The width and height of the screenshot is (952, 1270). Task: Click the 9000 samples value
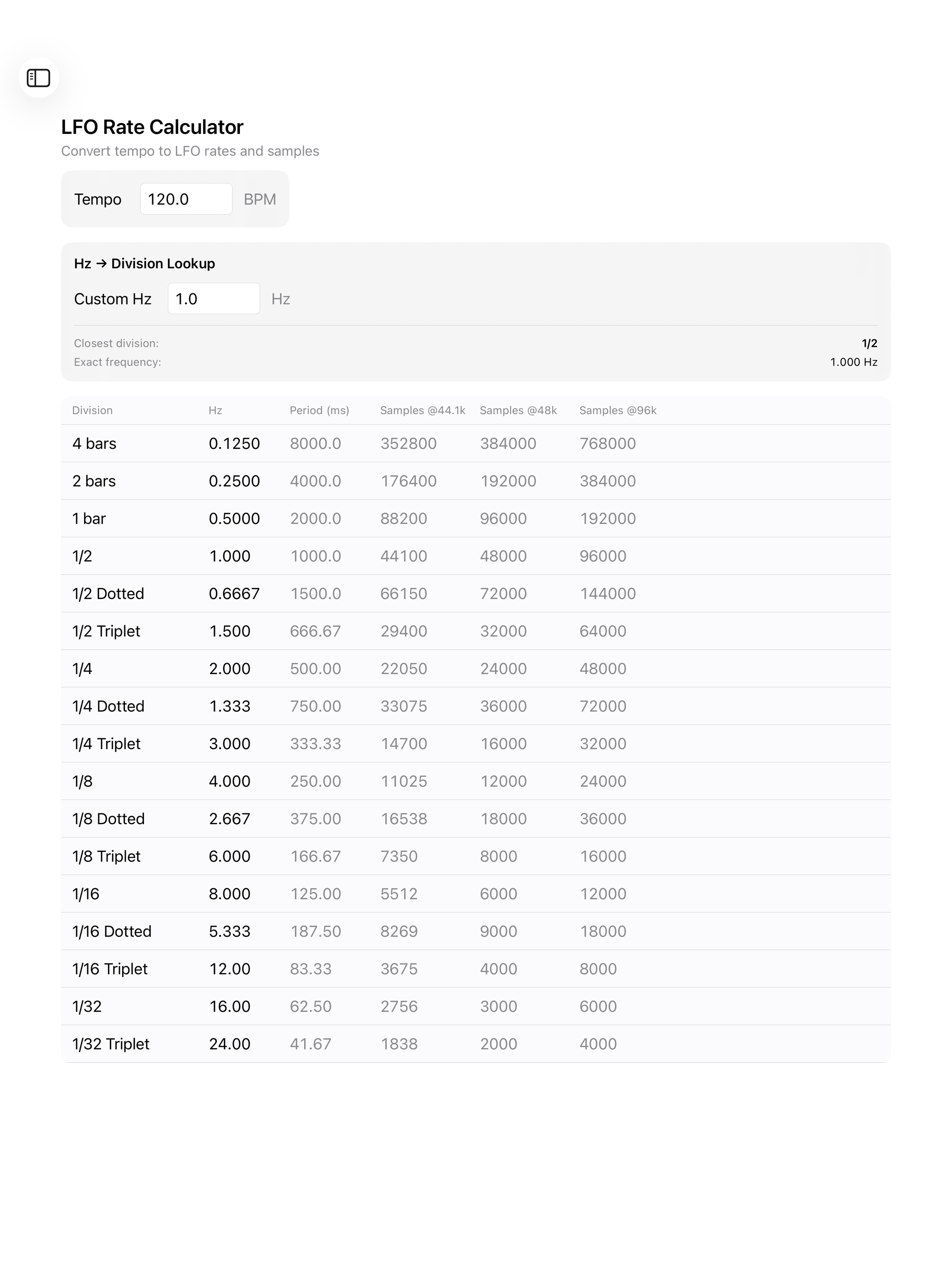click(x=498, y=931)
